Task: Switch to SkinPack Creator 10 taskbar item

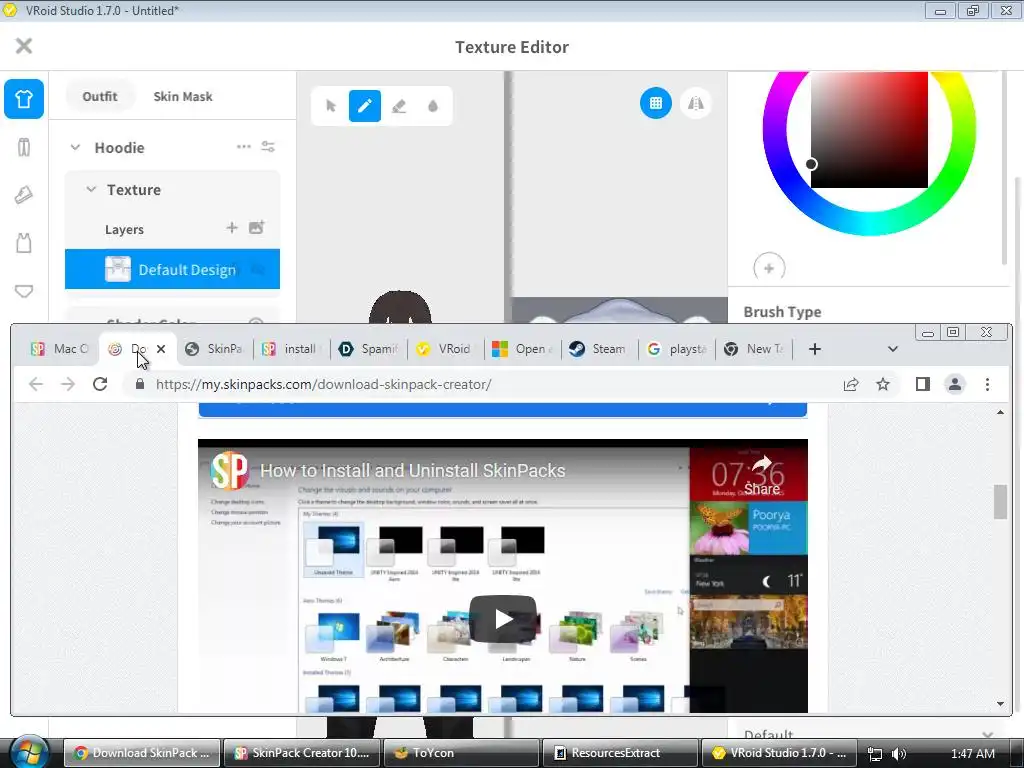Action: point(302,753)
